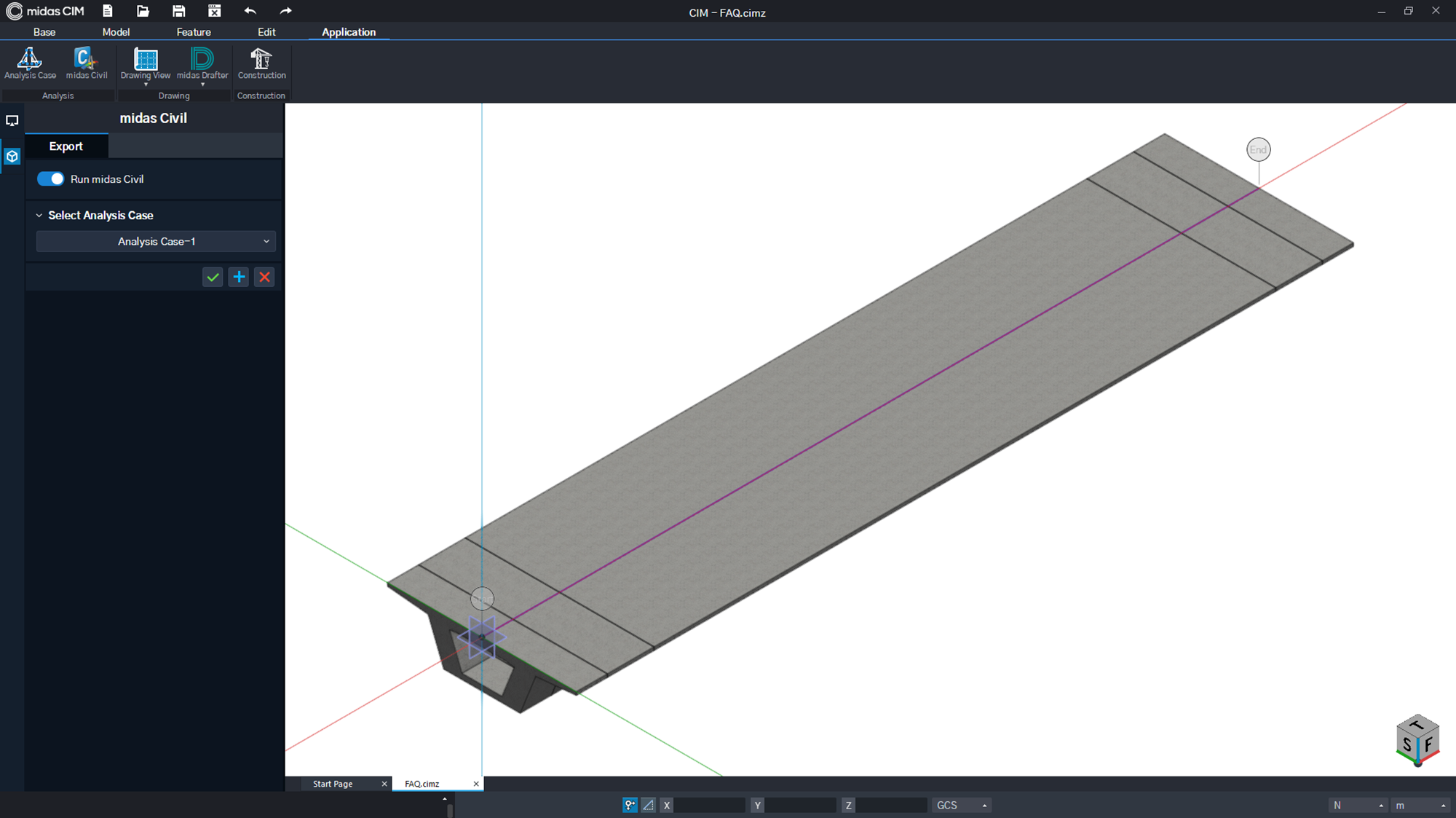Open the m length unit dropdown
The image size is (1456, 818).
(1420, 805)
